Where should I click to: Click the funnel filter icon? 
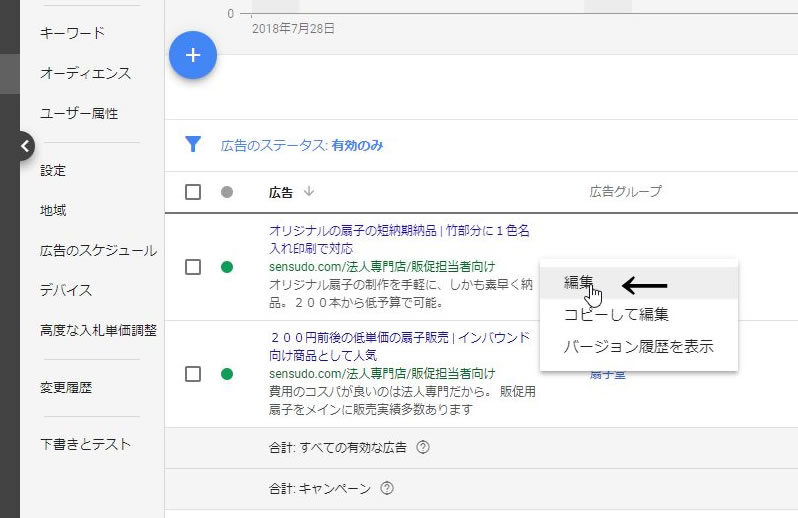[193, 145]
